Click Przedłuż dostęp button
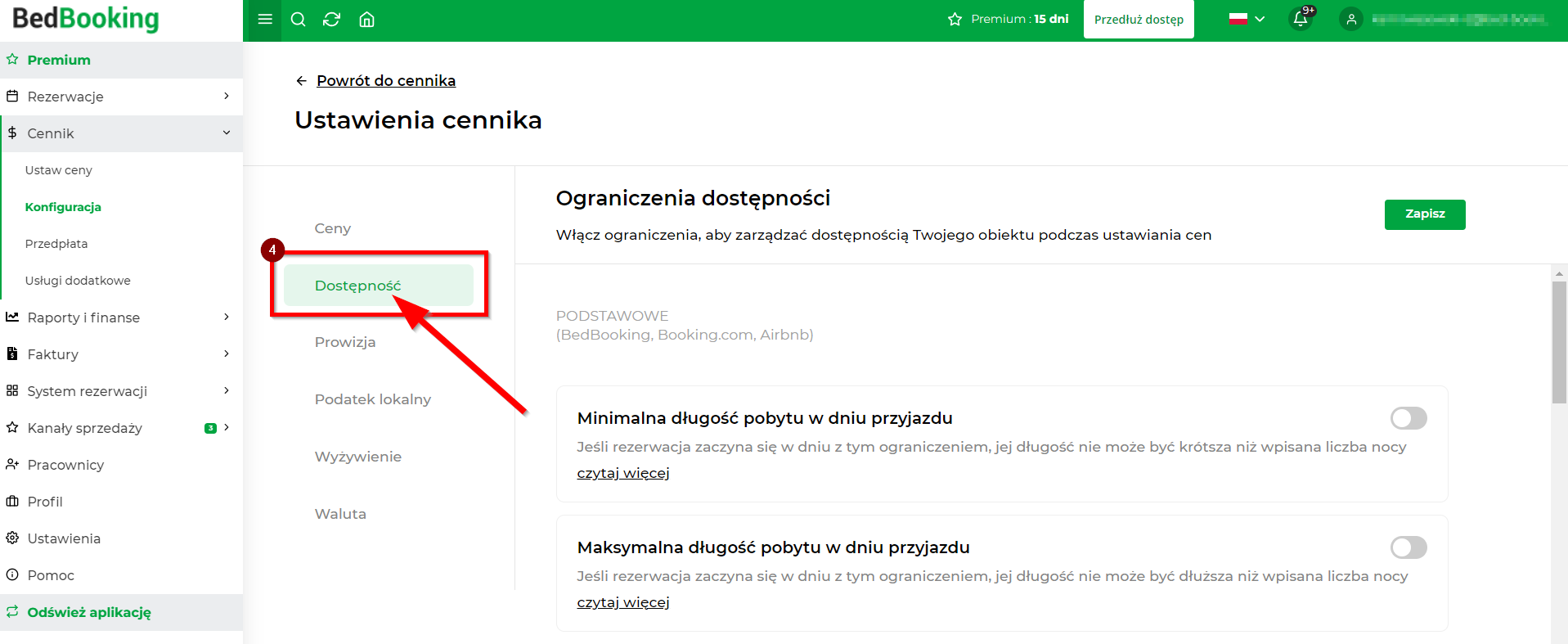Viewport: 1568px width, 644px height. click(x=1139, y=20)
